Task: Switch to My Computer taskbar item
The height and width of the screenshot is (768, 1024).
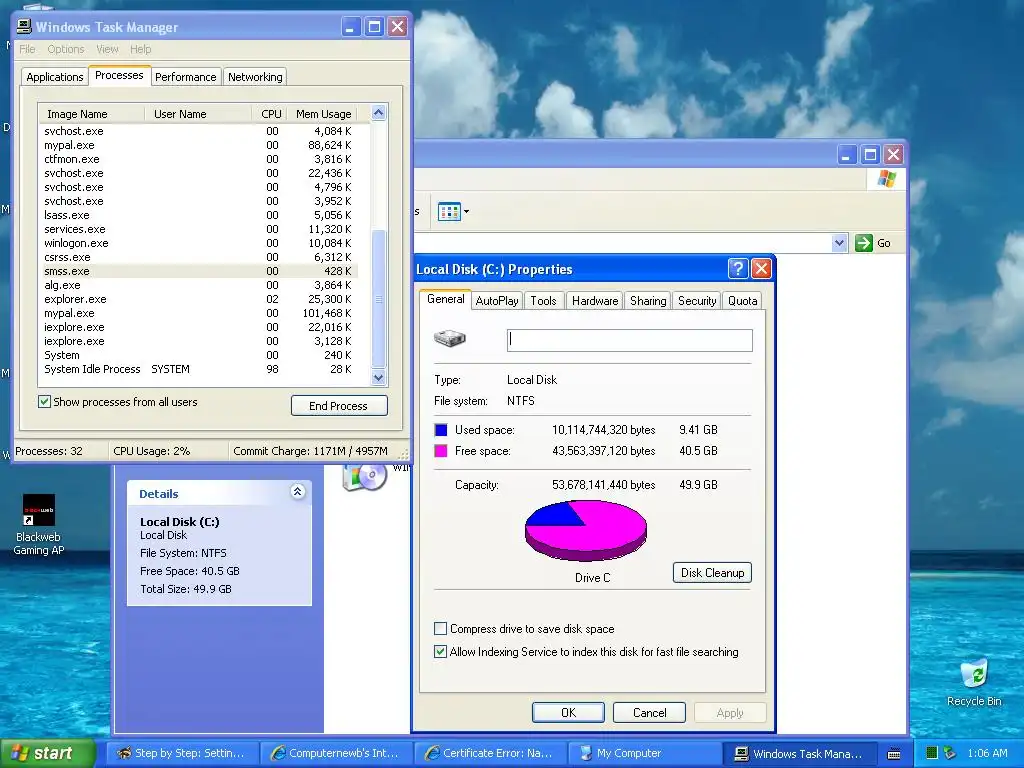Action: pyautogui.click(x=644, y=753)
